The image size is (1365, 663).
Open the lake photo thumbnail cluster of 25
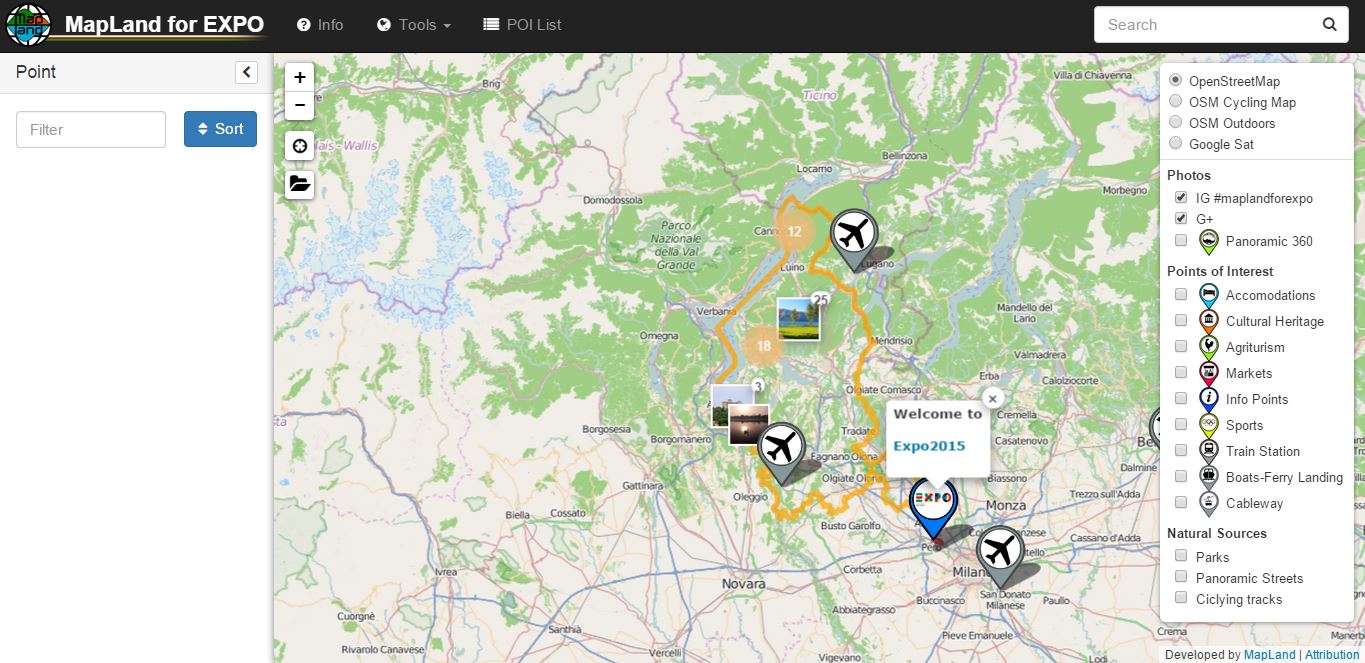(x=798, y=319)
